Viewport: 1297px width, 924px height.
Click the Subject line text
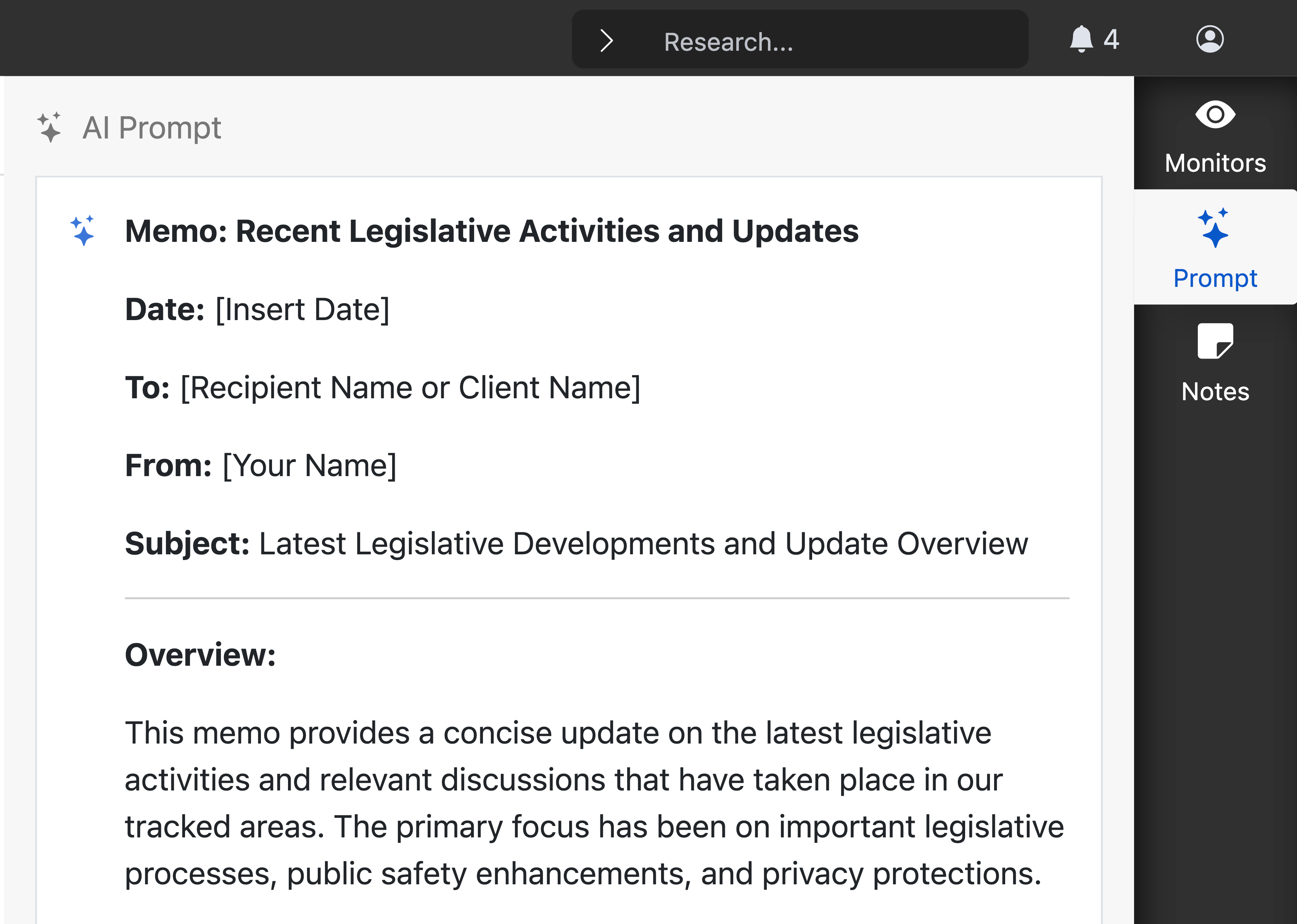(x=576, y=544)
